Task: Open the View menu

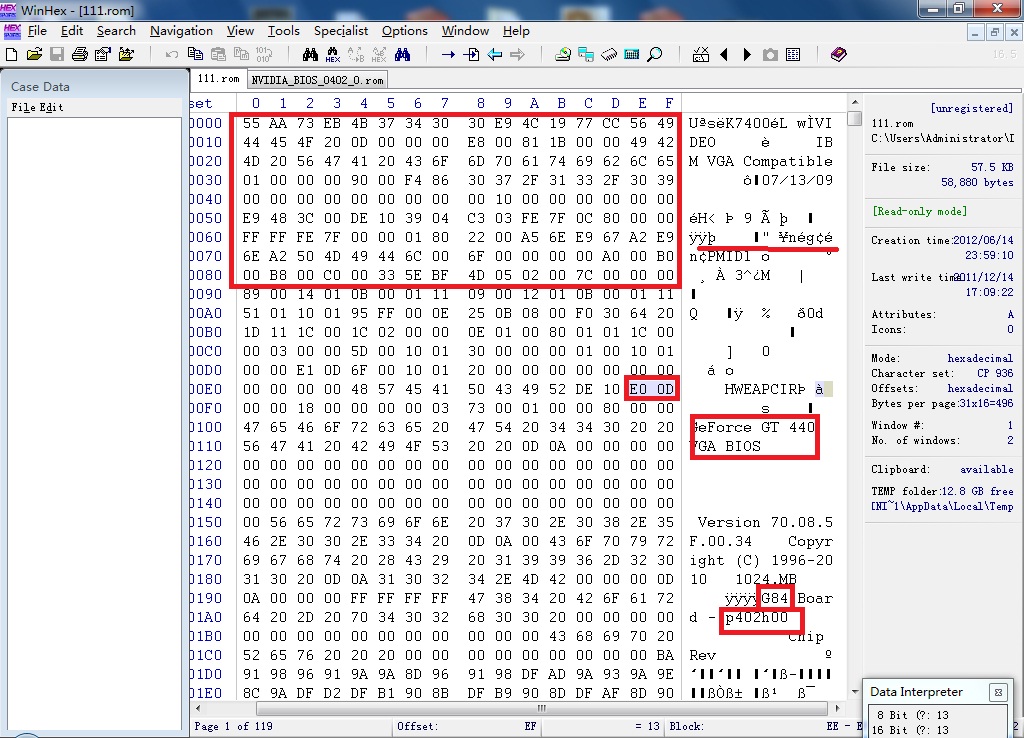Action: 240,31
